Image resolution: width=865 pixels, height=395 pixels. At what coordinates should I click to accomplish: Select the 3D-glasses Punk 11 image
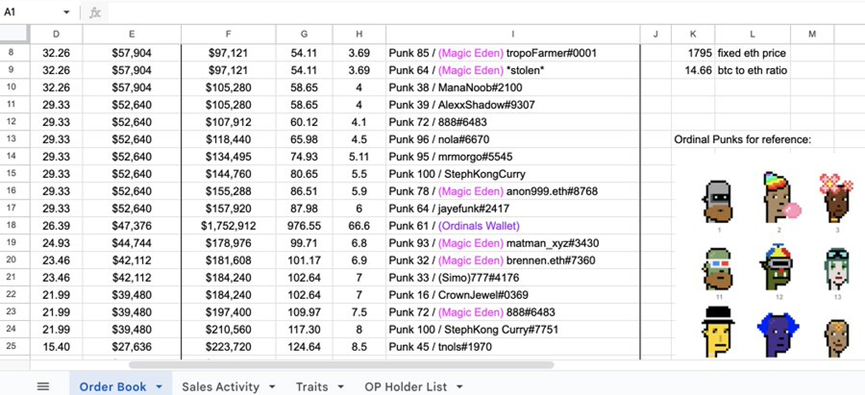(718, 270)
